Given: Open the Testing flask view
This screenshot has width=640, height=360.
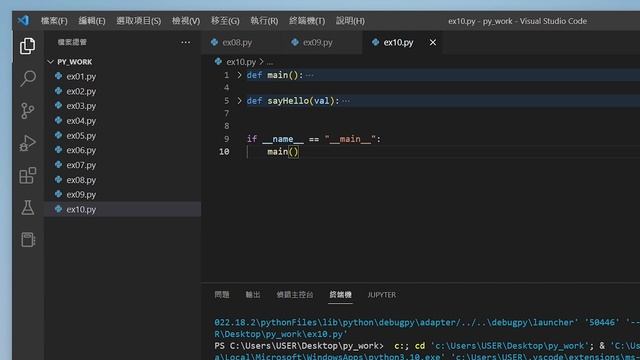Looking at the screenshot, I should click(x=27, y=207).
